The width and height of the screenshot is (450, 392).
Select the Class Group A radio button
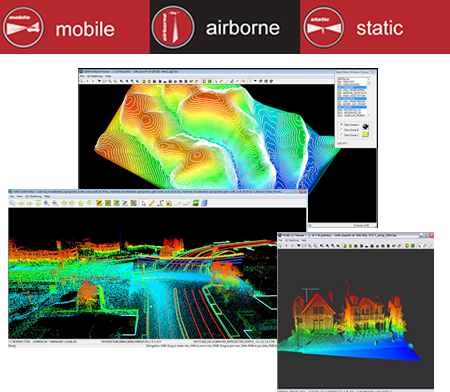[x=341, y=124]
